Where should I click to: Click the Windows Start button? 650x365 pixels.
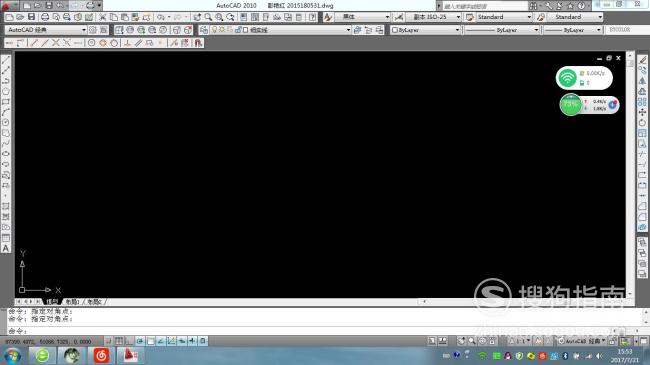[12, 356]
